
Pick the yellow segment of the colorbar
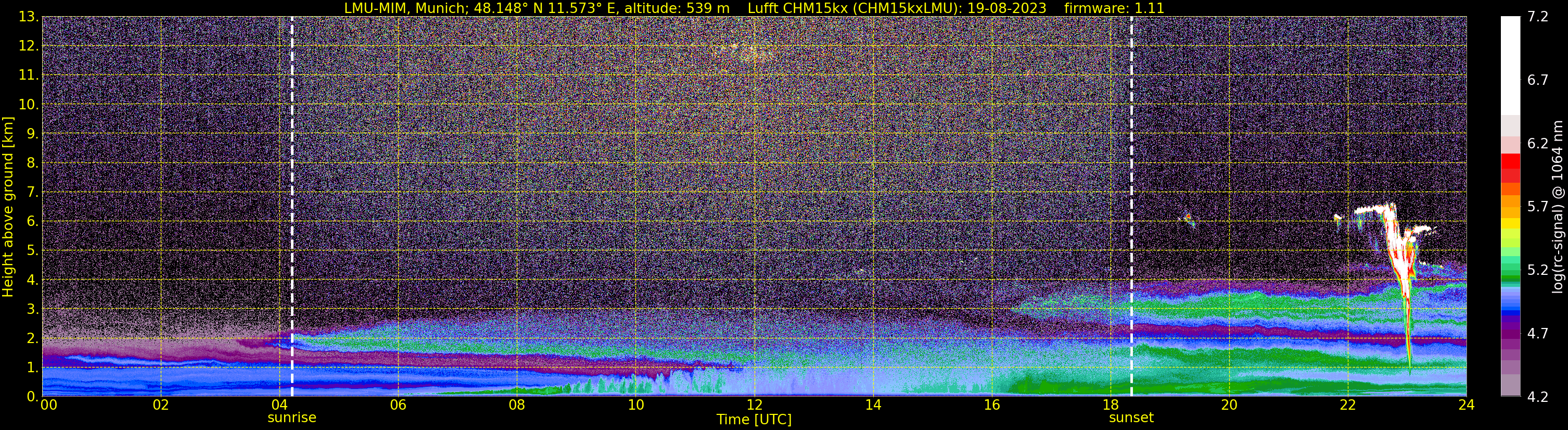(1510, 223)
